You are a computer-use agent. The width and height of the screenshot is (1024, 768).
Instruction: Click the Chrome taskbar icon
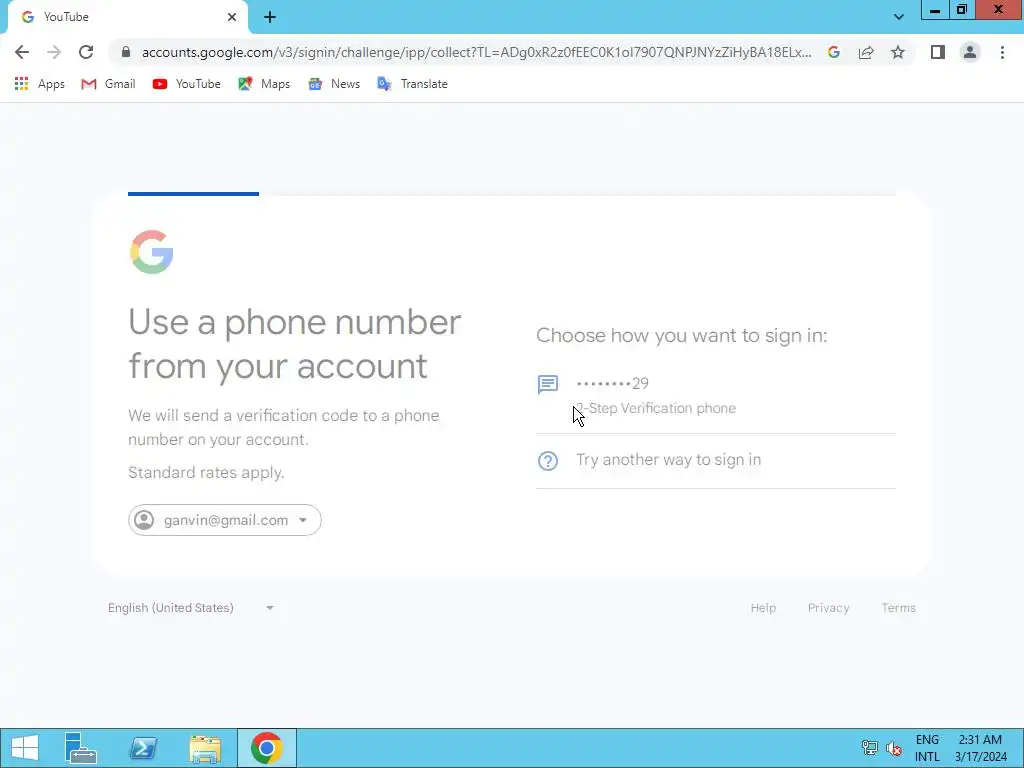click(266, 748)
